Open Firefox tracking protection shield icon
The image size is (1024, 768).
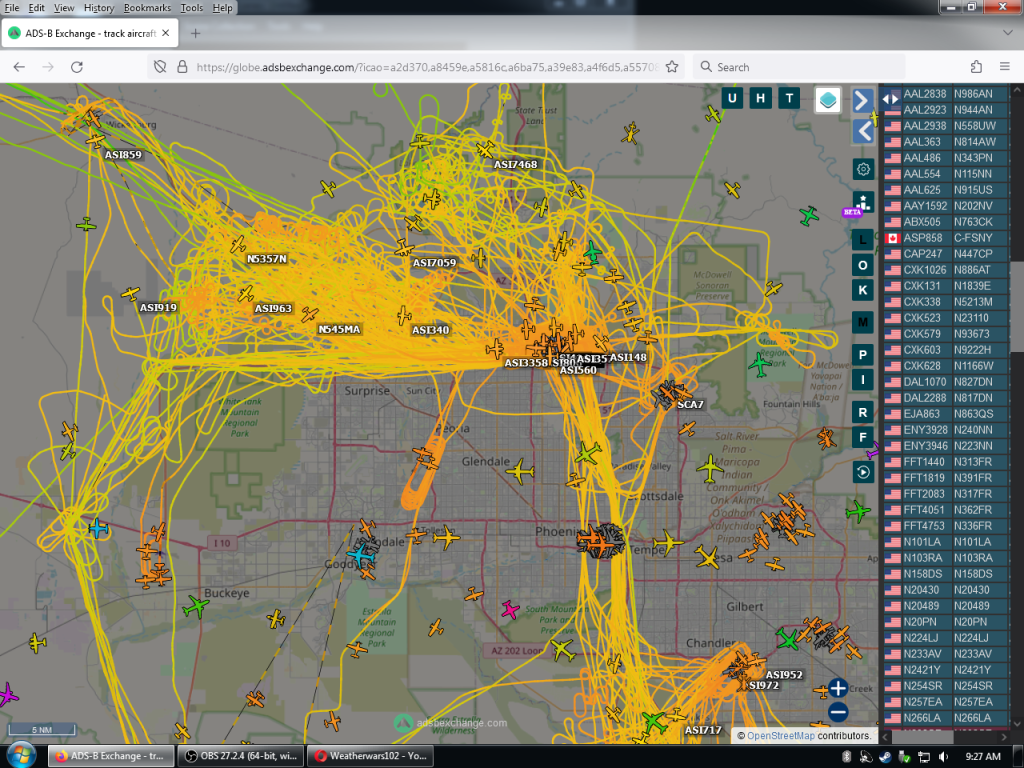click(160, 67)
